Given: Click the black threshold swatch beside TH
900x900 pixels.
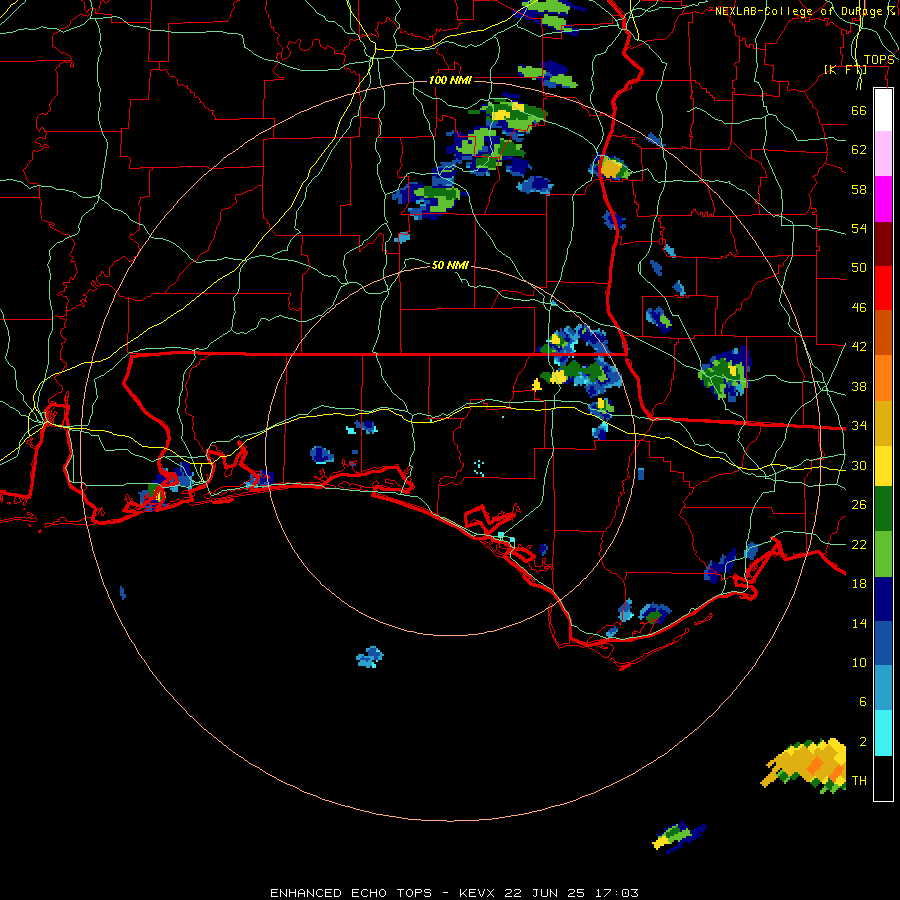Looking at the screenshot, I should [x=883, y=778].
